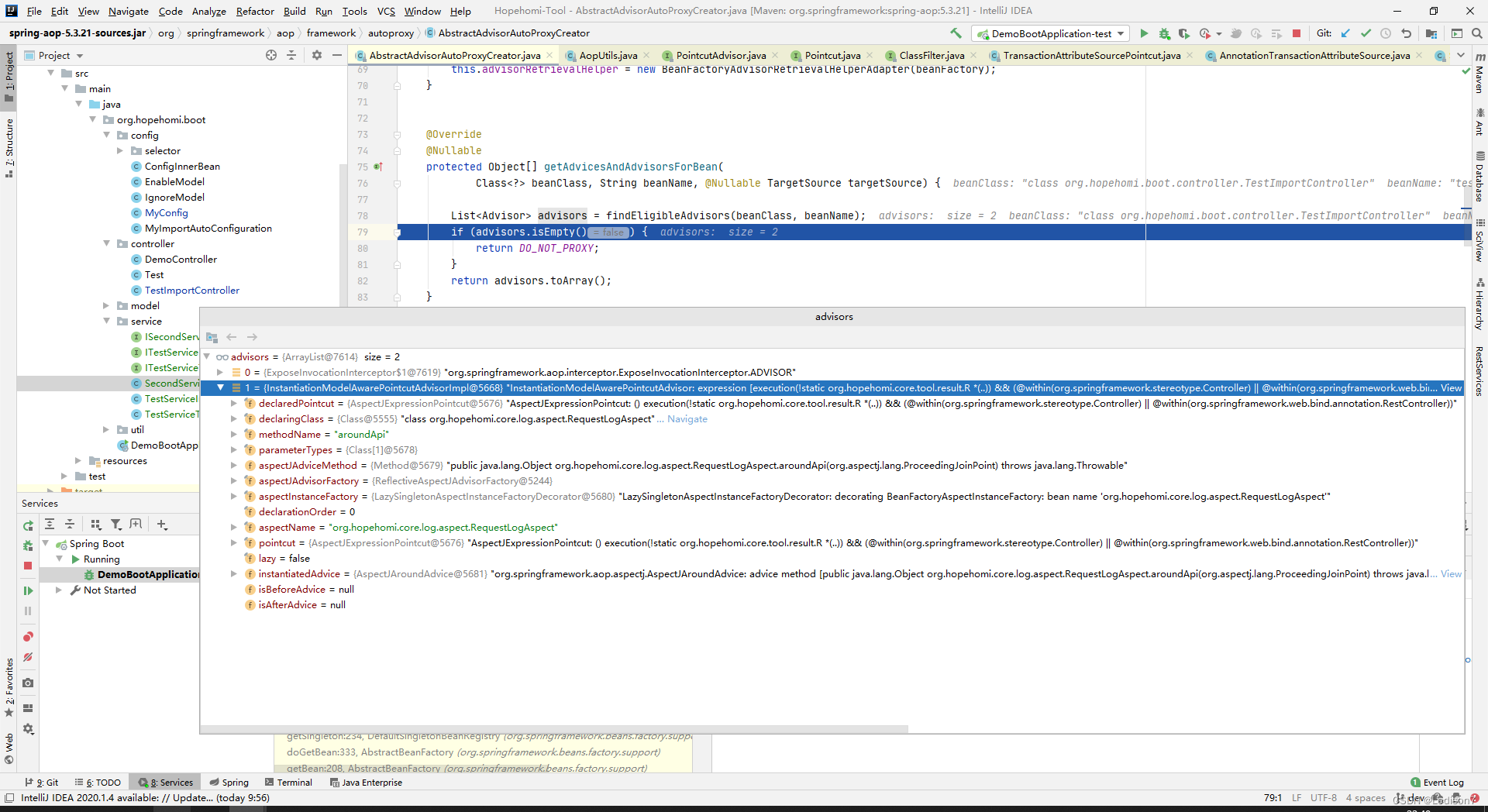Click the Git Rollback undo icon

point(1406,33)
